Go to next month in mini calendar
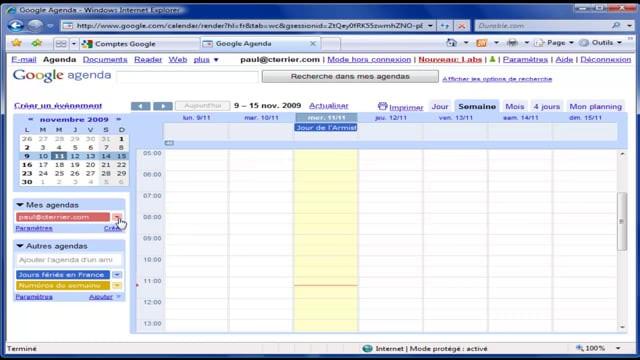 (118, 119)
